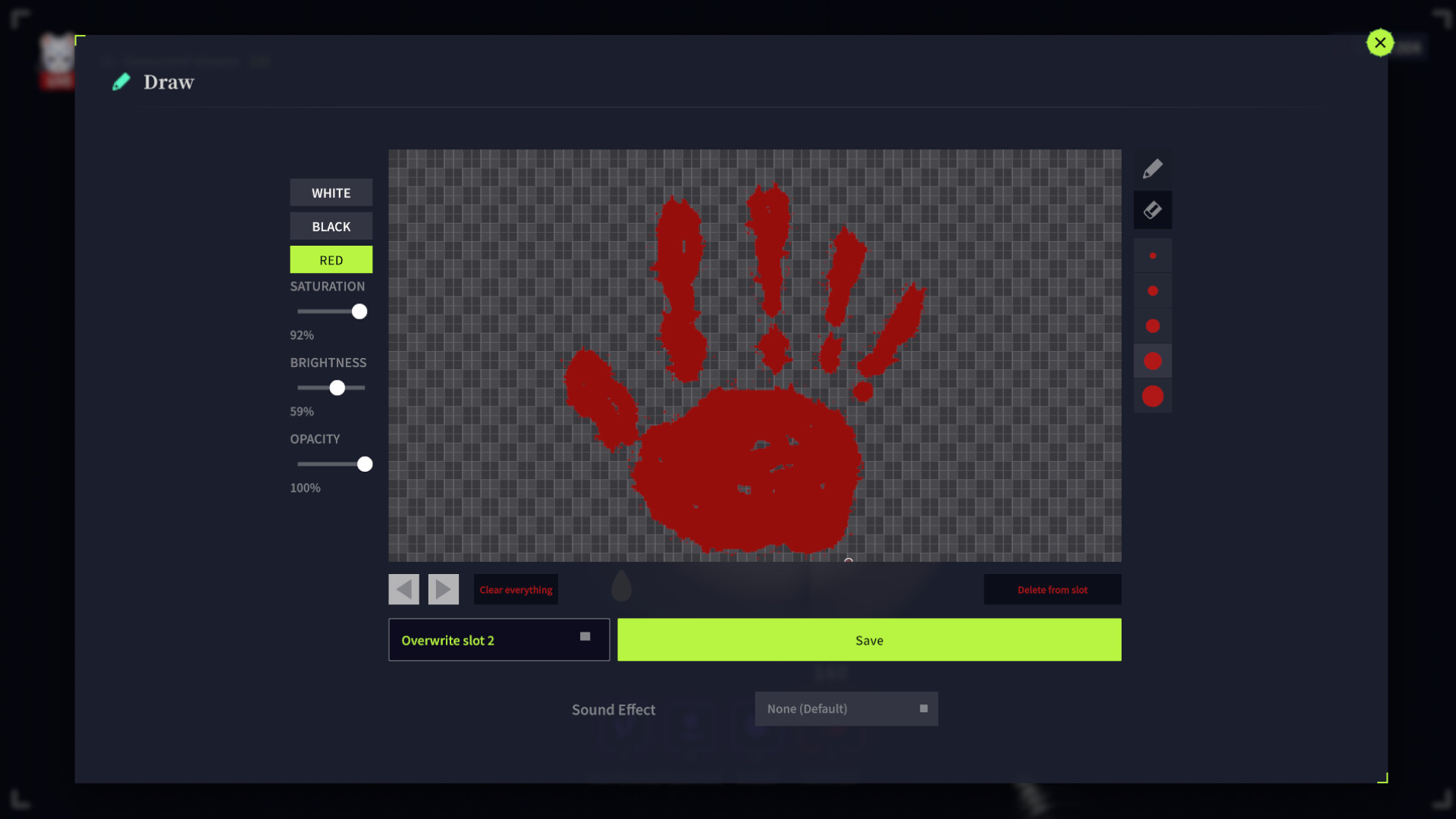Save the drawing
The width and height of the screenshot is (1456, 819).
(x=869, y=640)
